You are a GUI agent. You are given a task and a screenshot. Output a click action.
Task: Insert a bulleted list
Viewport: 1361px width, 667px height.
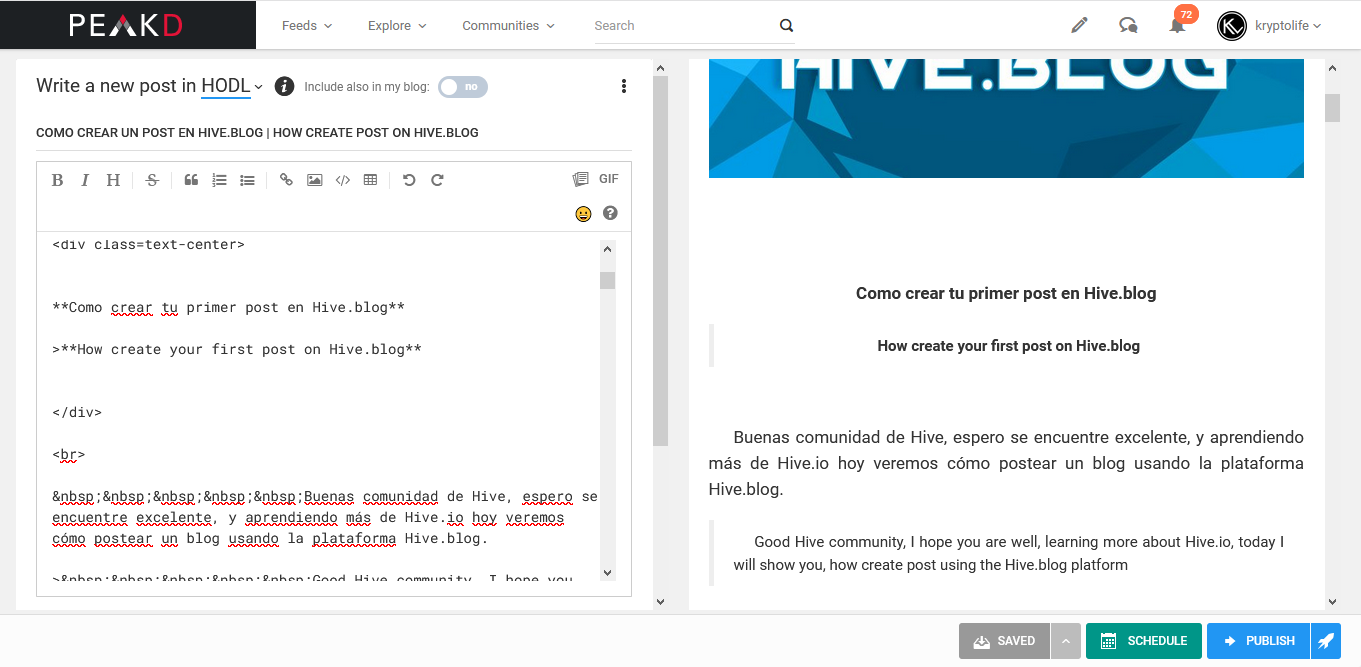click(247, 180)
